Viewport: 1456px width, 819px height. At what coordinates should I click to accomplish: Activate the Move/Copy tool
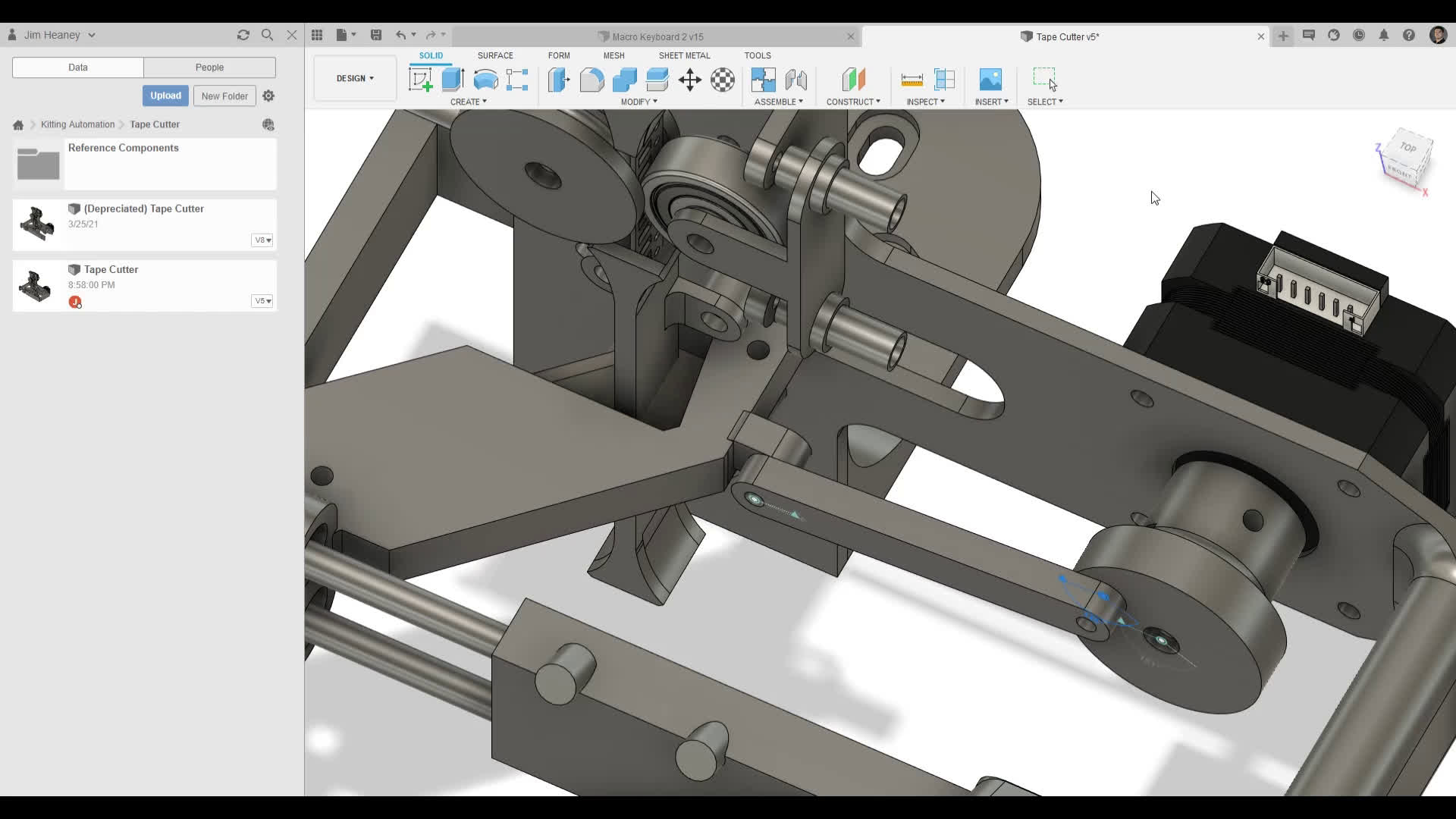(691, 80)
